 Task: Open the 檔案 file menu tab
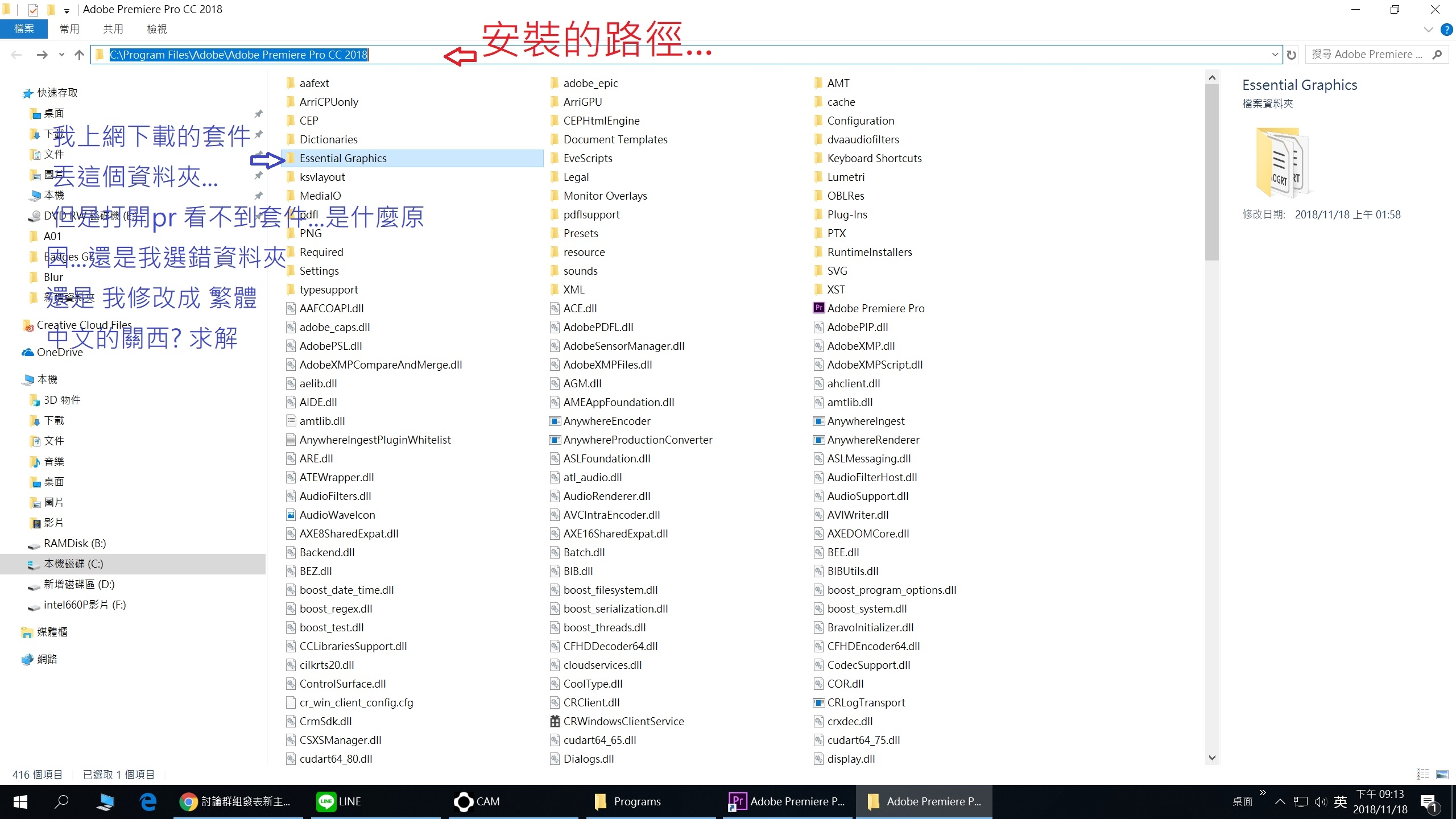point(24,29)
